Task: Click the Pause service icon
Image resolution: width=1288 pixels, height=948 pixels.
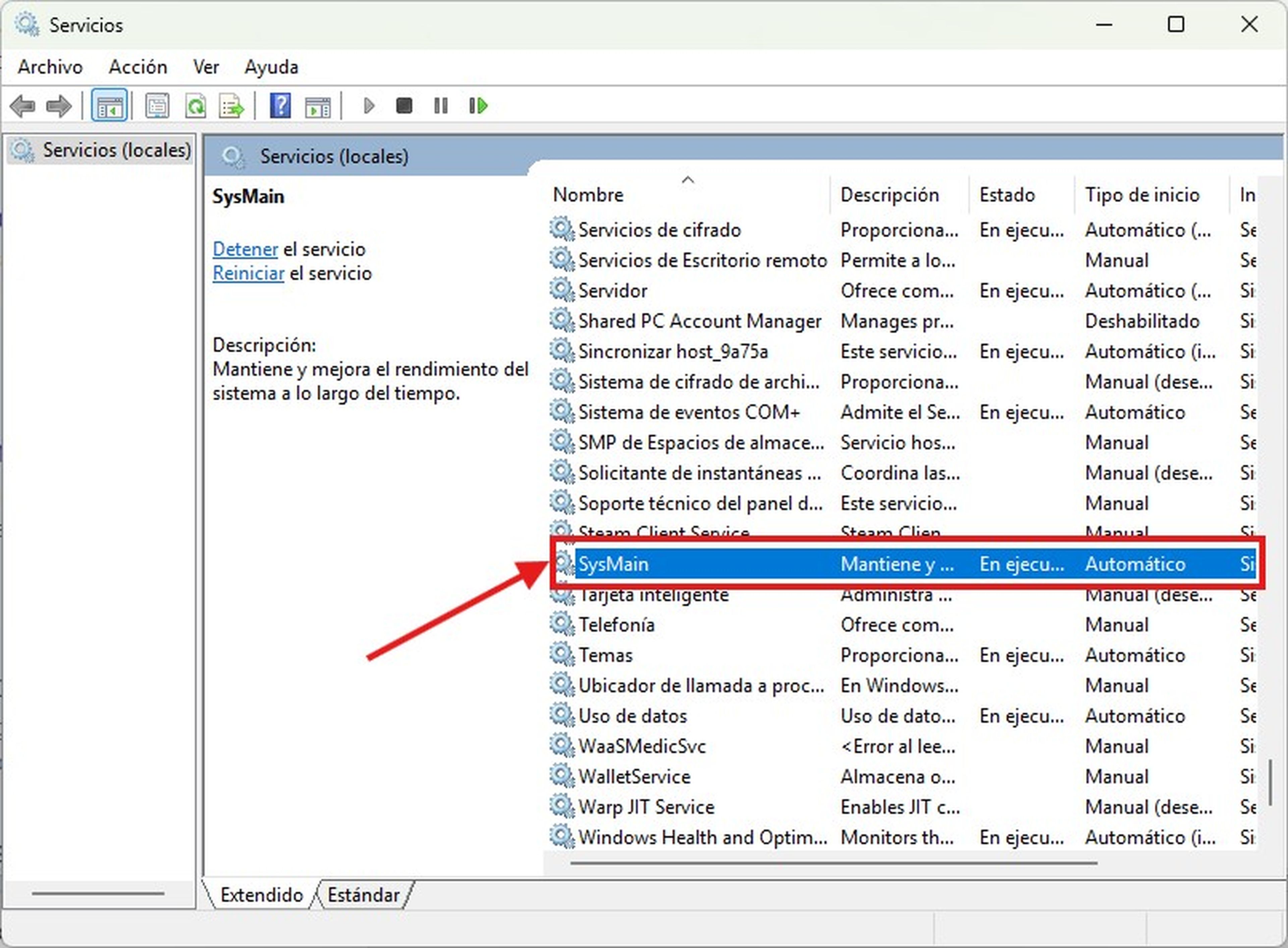Action: 440,106
